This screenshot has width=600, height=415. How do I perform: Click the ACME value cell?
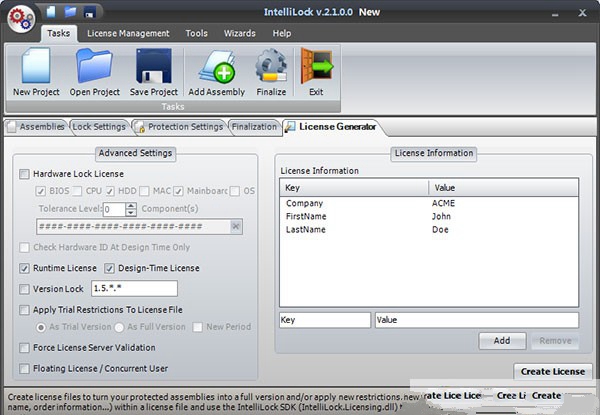tap(443, 203)
